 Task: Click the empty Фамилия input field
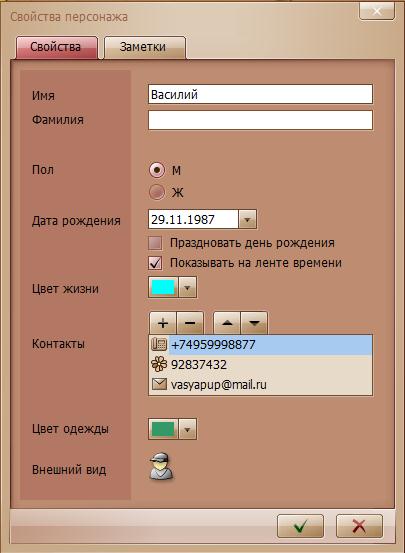pyautogui.click(x=260, y=120)
